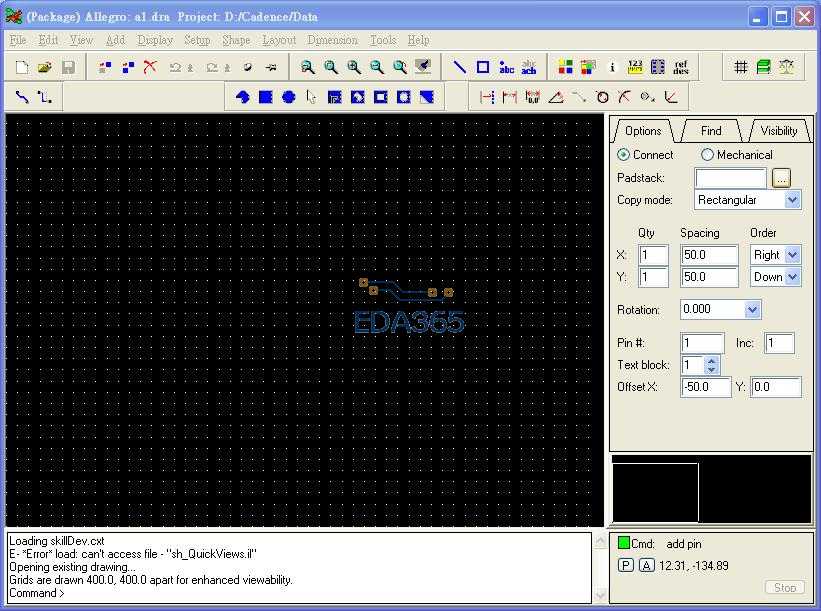Expand the Rotation dropdown

click(752, 309)
